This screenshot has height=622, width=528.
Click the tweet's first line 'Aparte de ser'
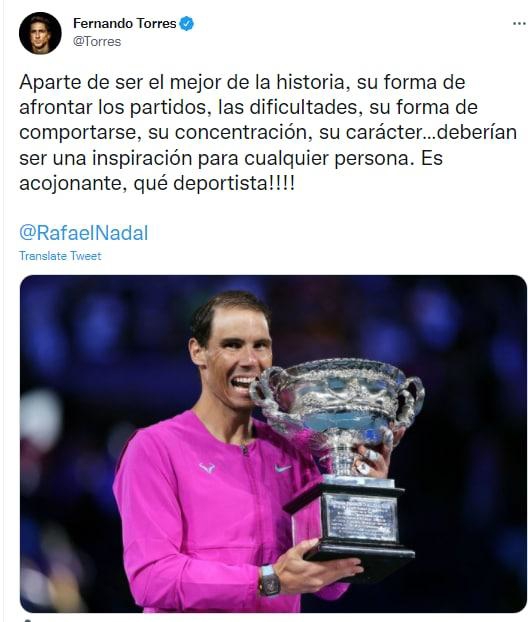[81, 82]
